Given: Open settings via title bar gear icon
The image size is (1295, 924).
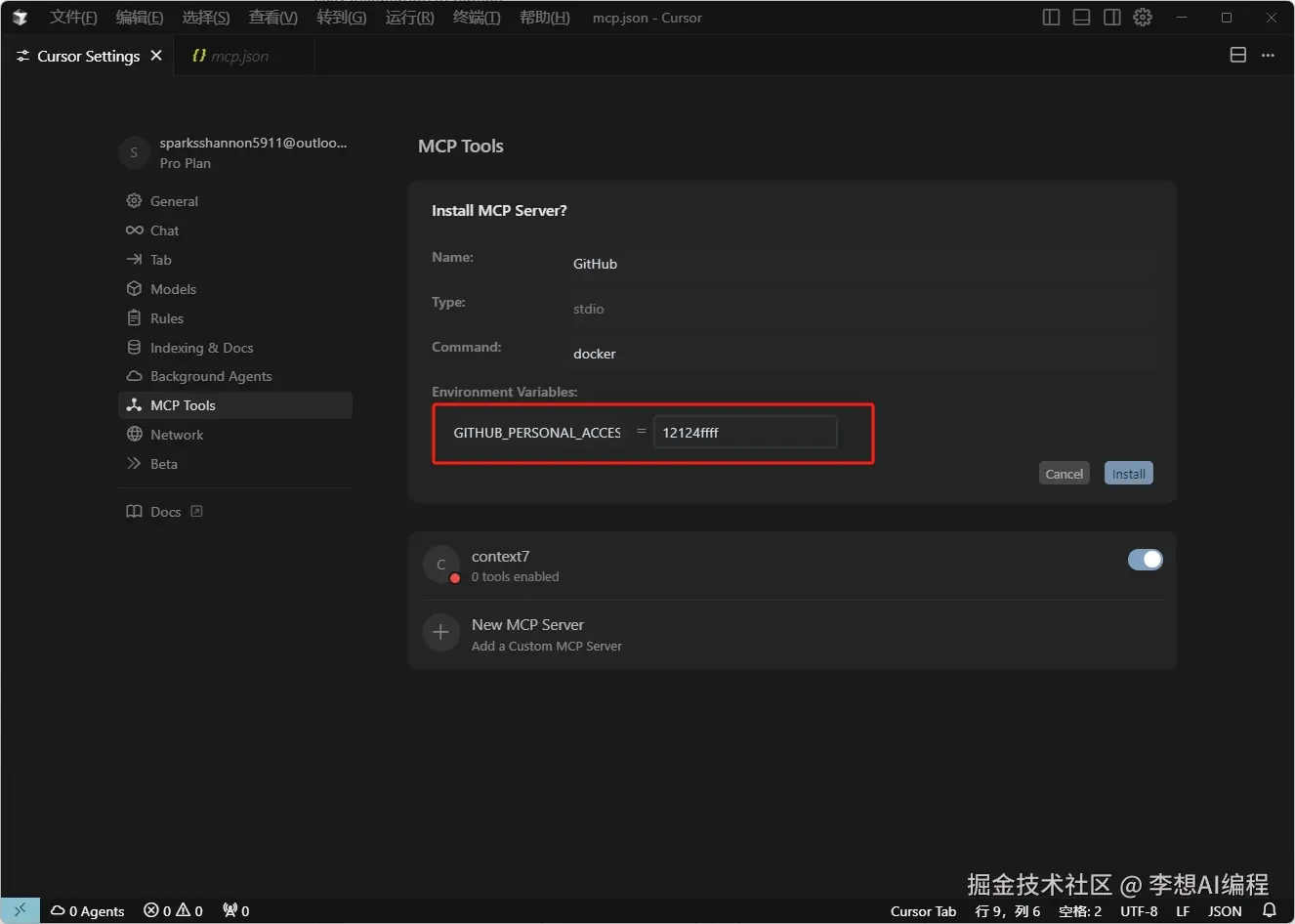Looking at the screenshot, I should [x=1143, y=18].
